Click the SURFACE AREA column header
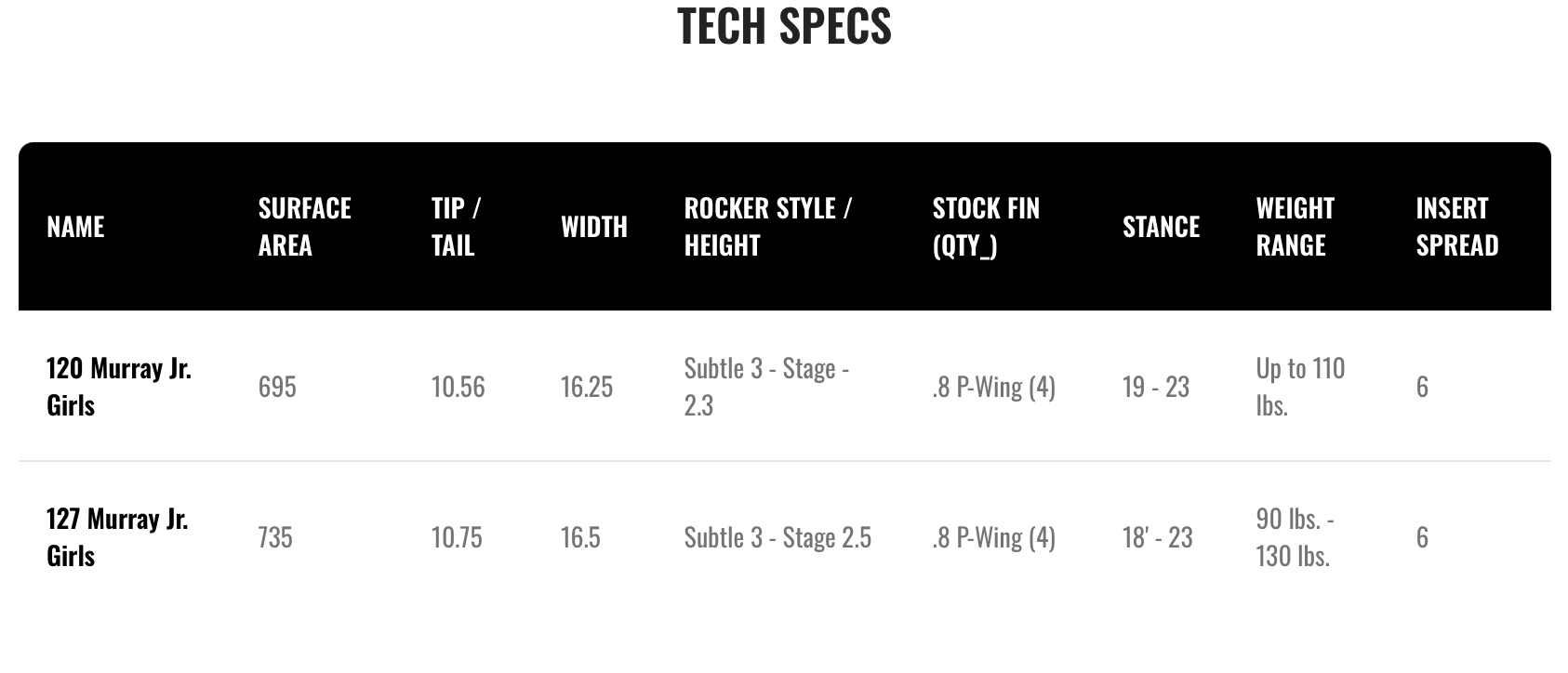 click(305, 227)
